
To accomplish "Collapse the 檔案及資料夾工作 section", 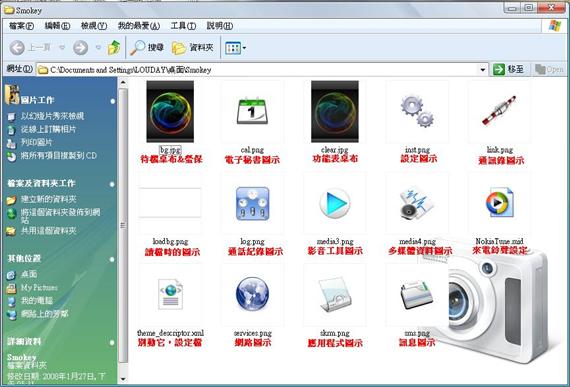I will point(112,184).
